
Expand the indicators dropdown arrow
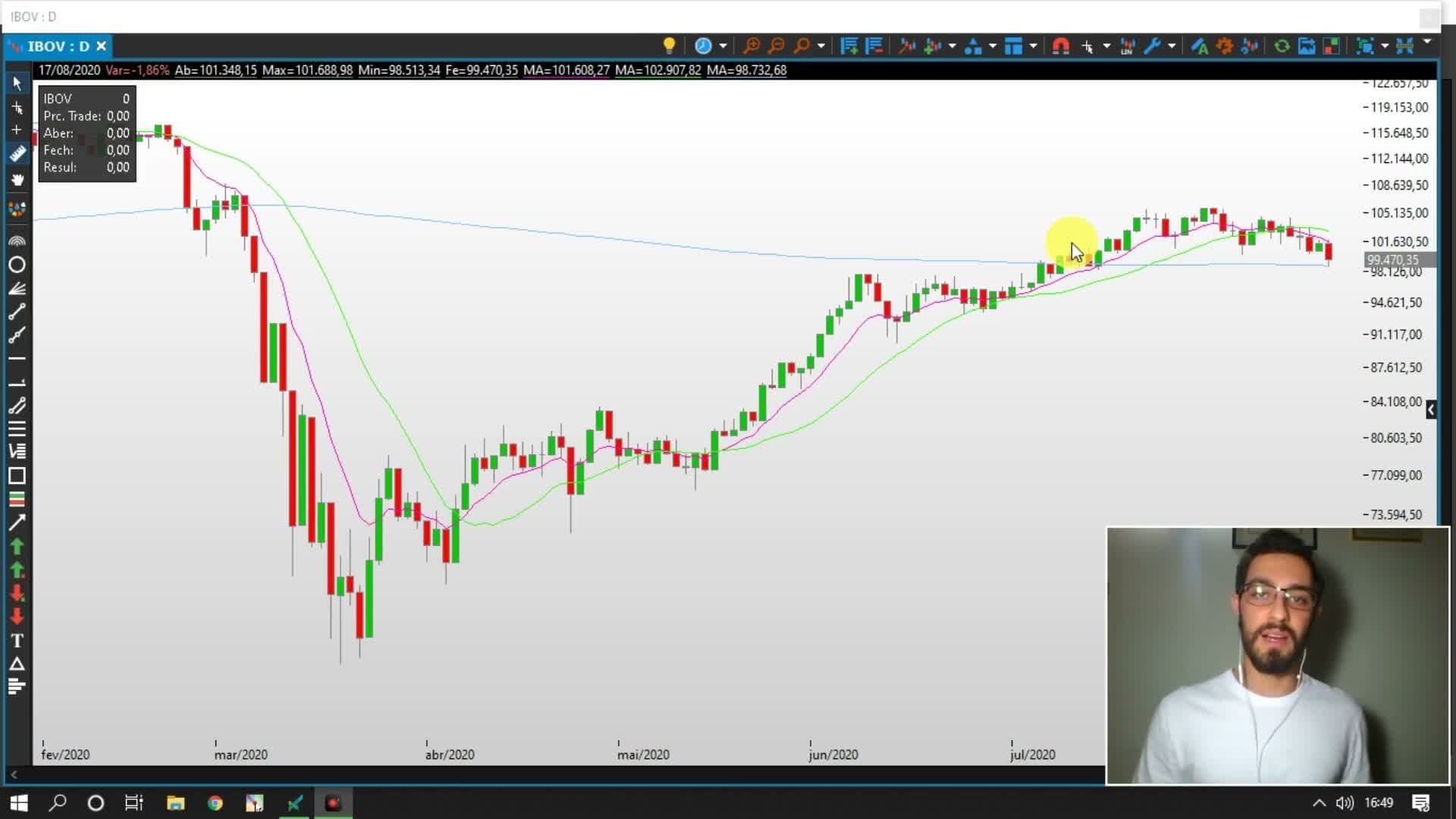click(952, 46)
